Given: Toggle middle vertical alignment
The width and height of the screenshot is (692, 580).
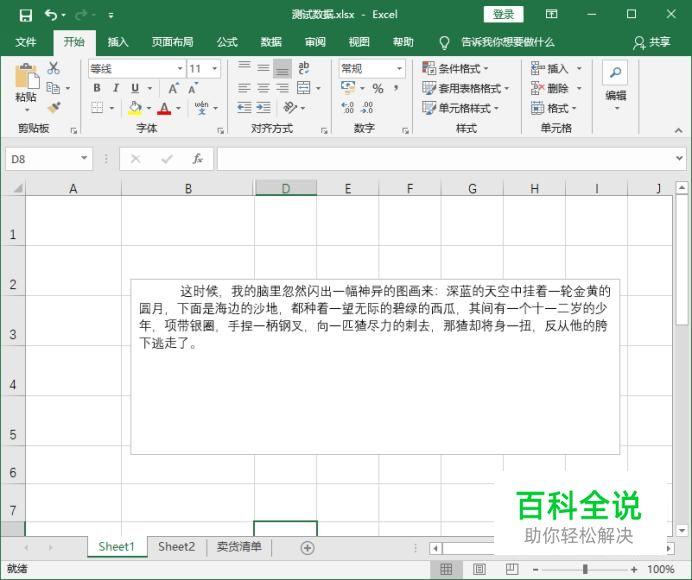Looking at the screenshot, I should [263, 68].
